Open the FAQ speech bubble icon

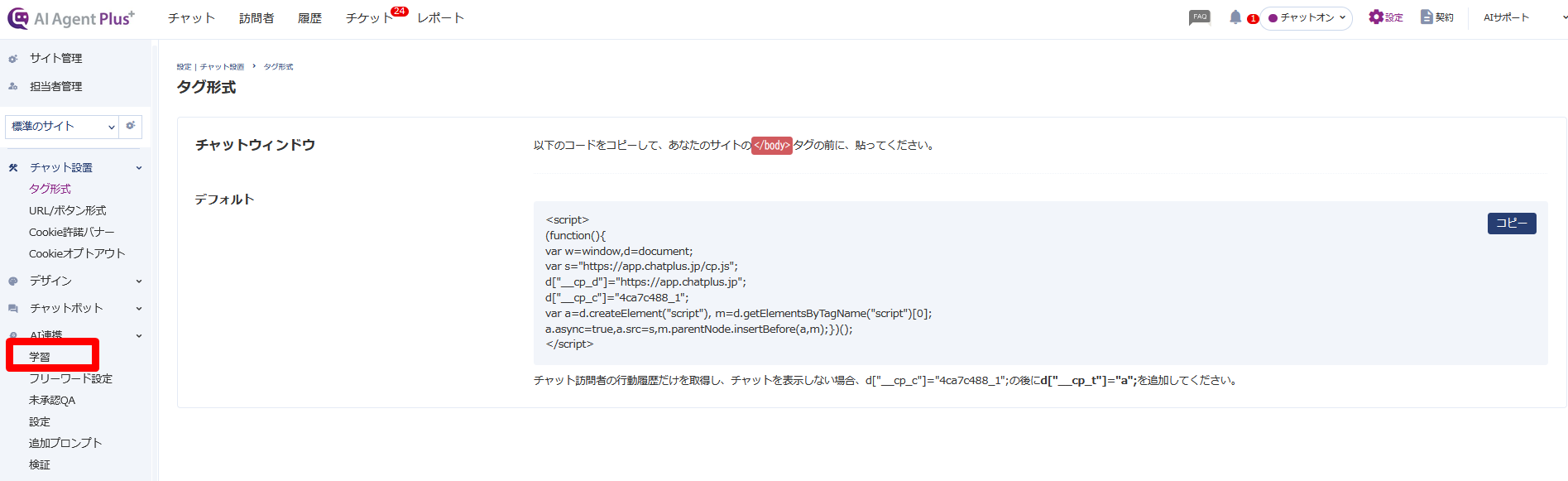(x=1199, y=17)
